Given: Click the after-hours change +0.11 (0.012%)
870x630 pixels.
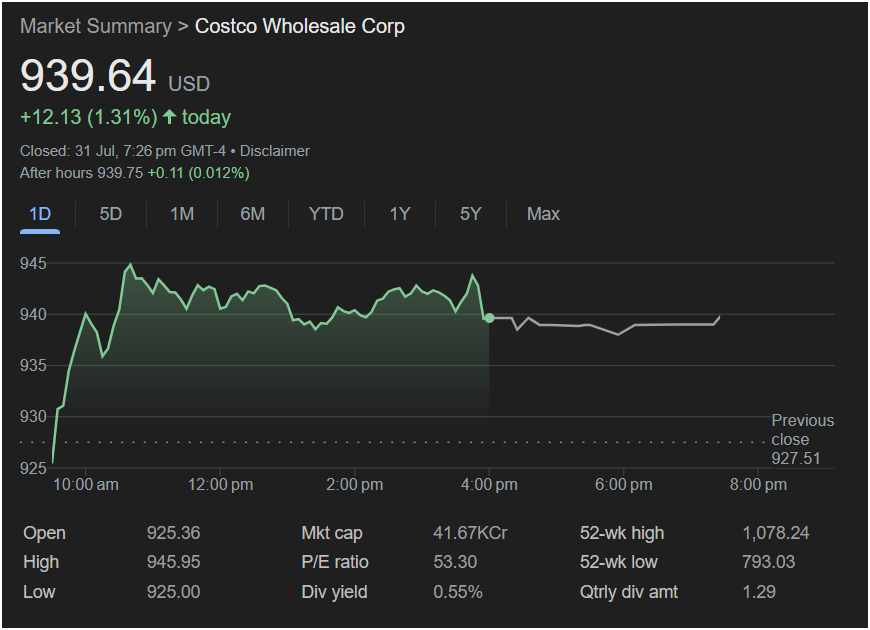Looking at the screenshot, I should coord(198,173).
